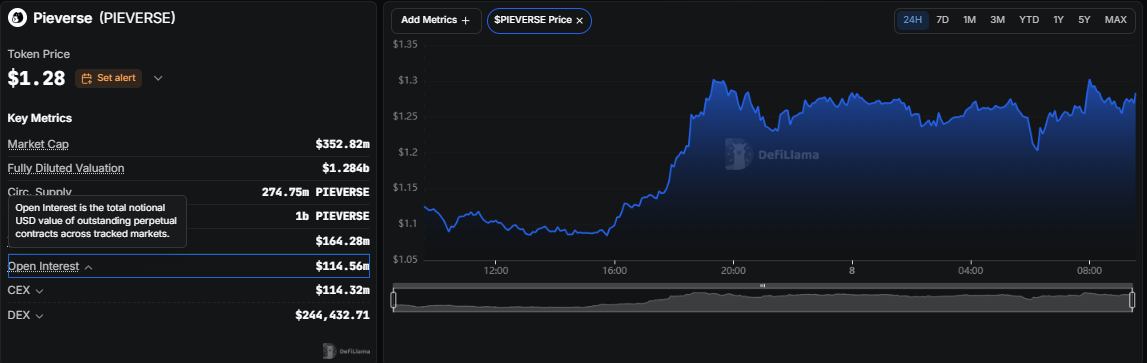The width and height of the screenshot is (1147, 363).
Task: Click the $1.28 token price
Action: [37, 78]
